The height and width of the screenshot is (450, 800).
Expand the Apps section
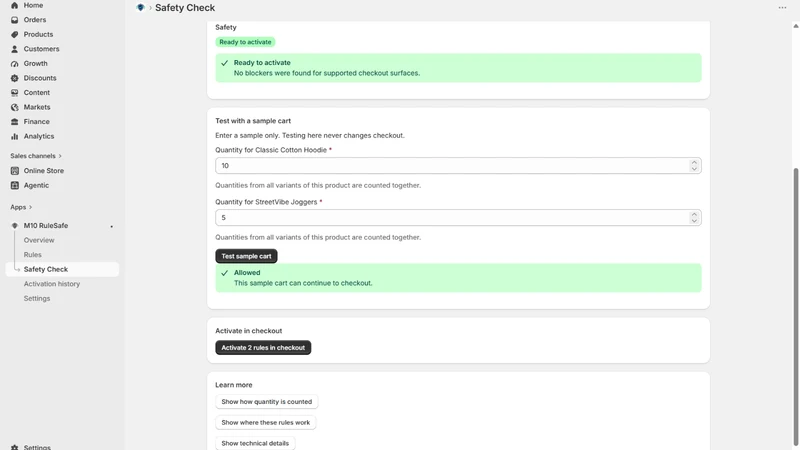point(21,207)
